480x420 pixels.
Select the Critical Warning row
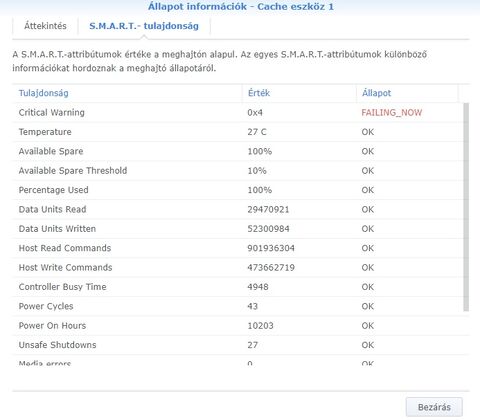pyautogui.click(x=238, y=113)
